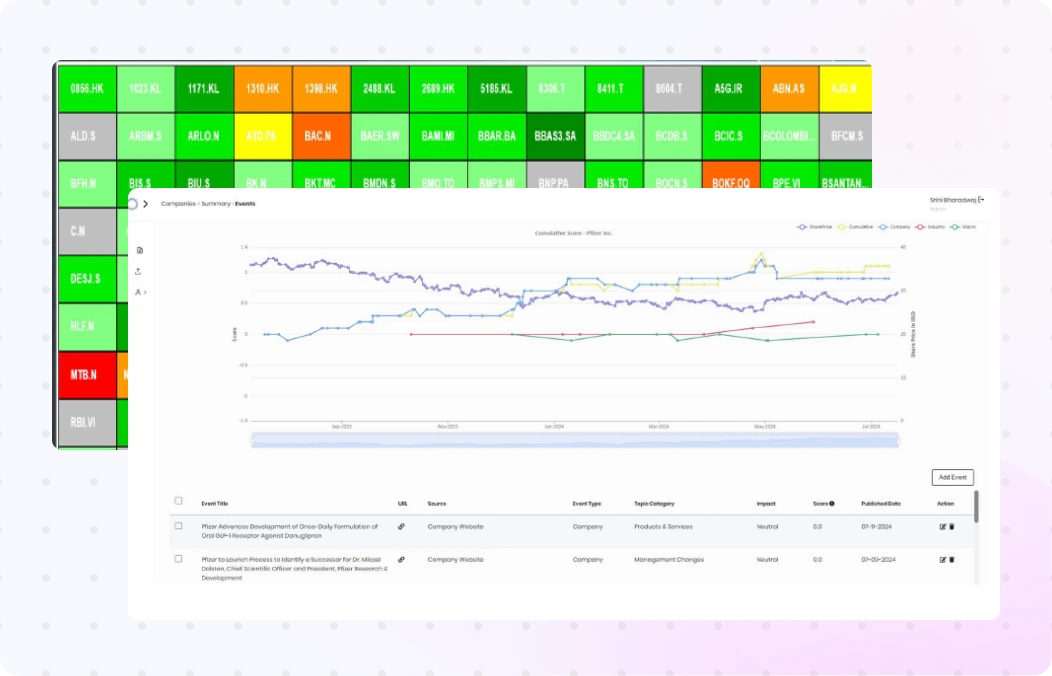Image resolution: width=1052 pixels, height=676 pixels.
Task: Click the dark green BBAS3.SA heatmap tile
Action: coord(555,136)
